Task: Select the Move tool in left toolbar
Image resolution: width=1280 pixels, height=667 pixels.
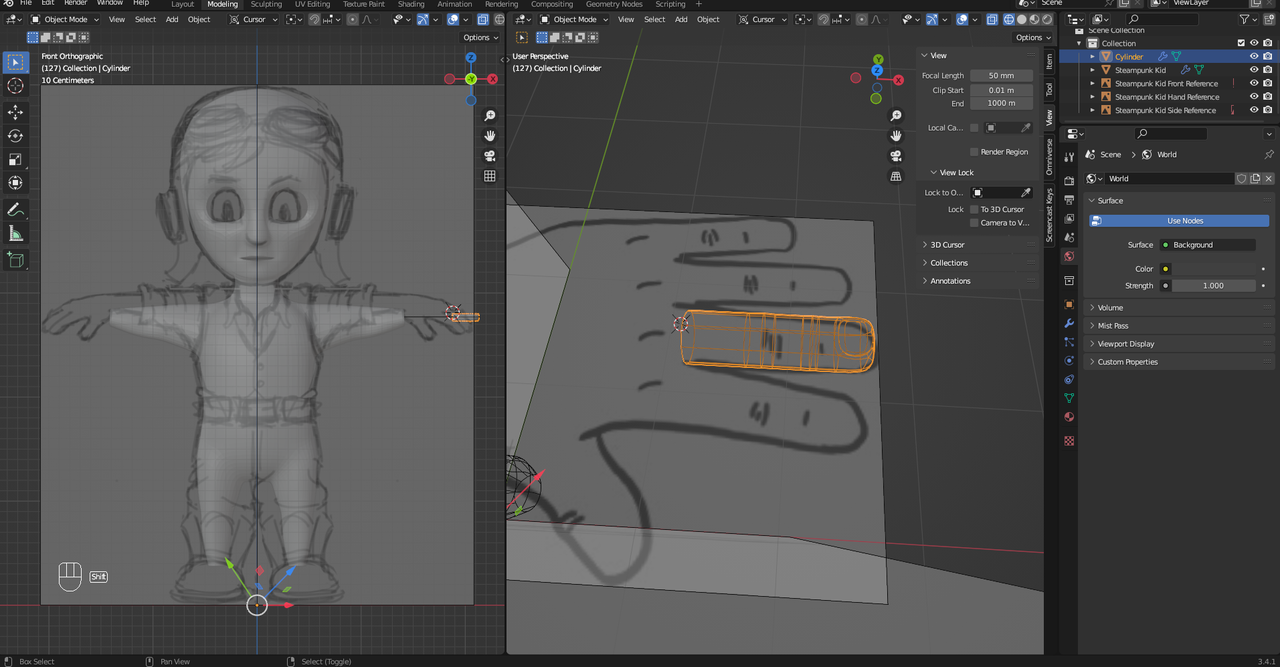Action: (15, 111)
